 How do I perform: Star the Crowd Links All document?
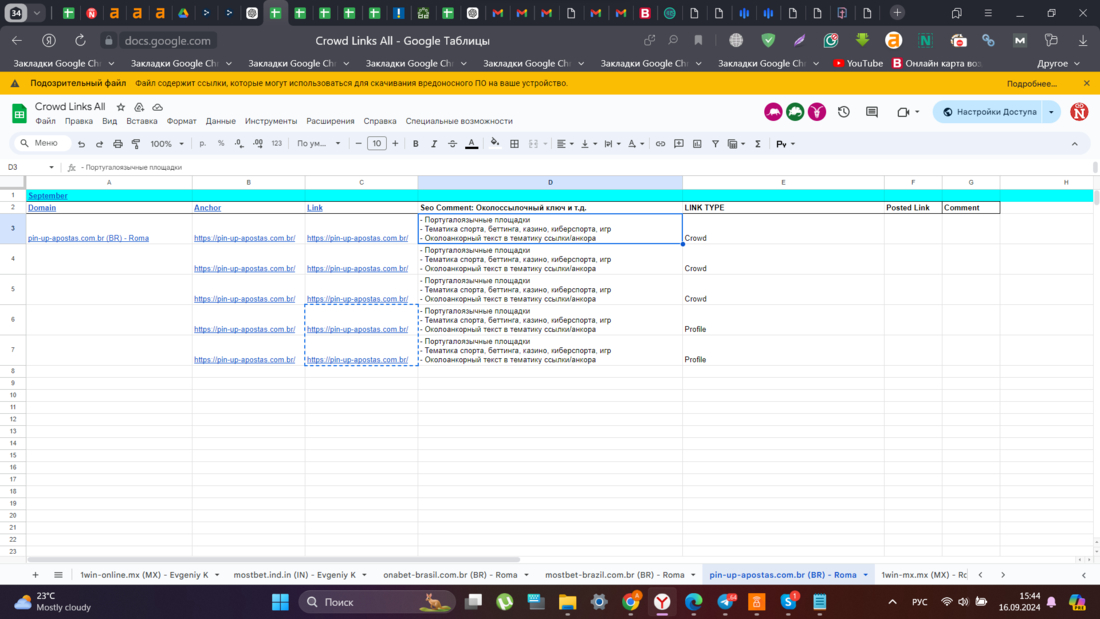pos(121,107)
